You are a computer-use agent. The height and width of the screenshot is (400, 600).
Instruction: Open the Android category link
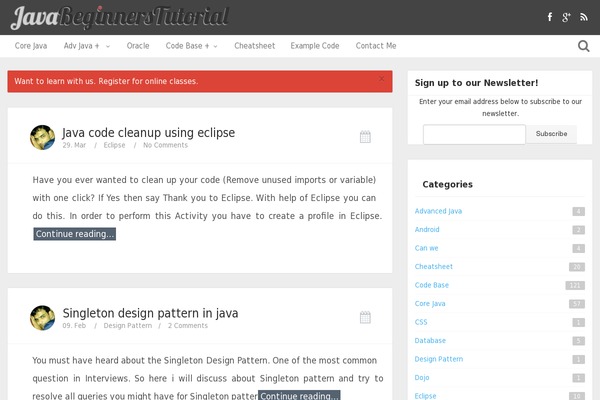coord(427,229)
